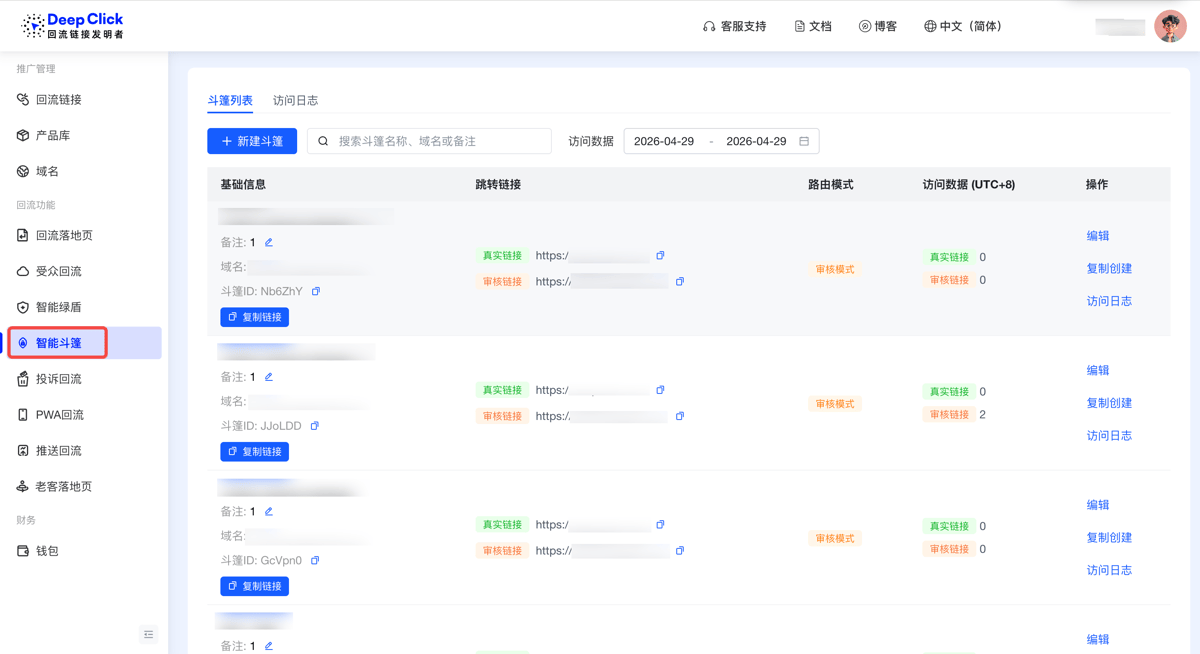Click 编辑 for cloak GcVpn0
The width and height of the screenshot is (1200, 654).
(1098, 505)
